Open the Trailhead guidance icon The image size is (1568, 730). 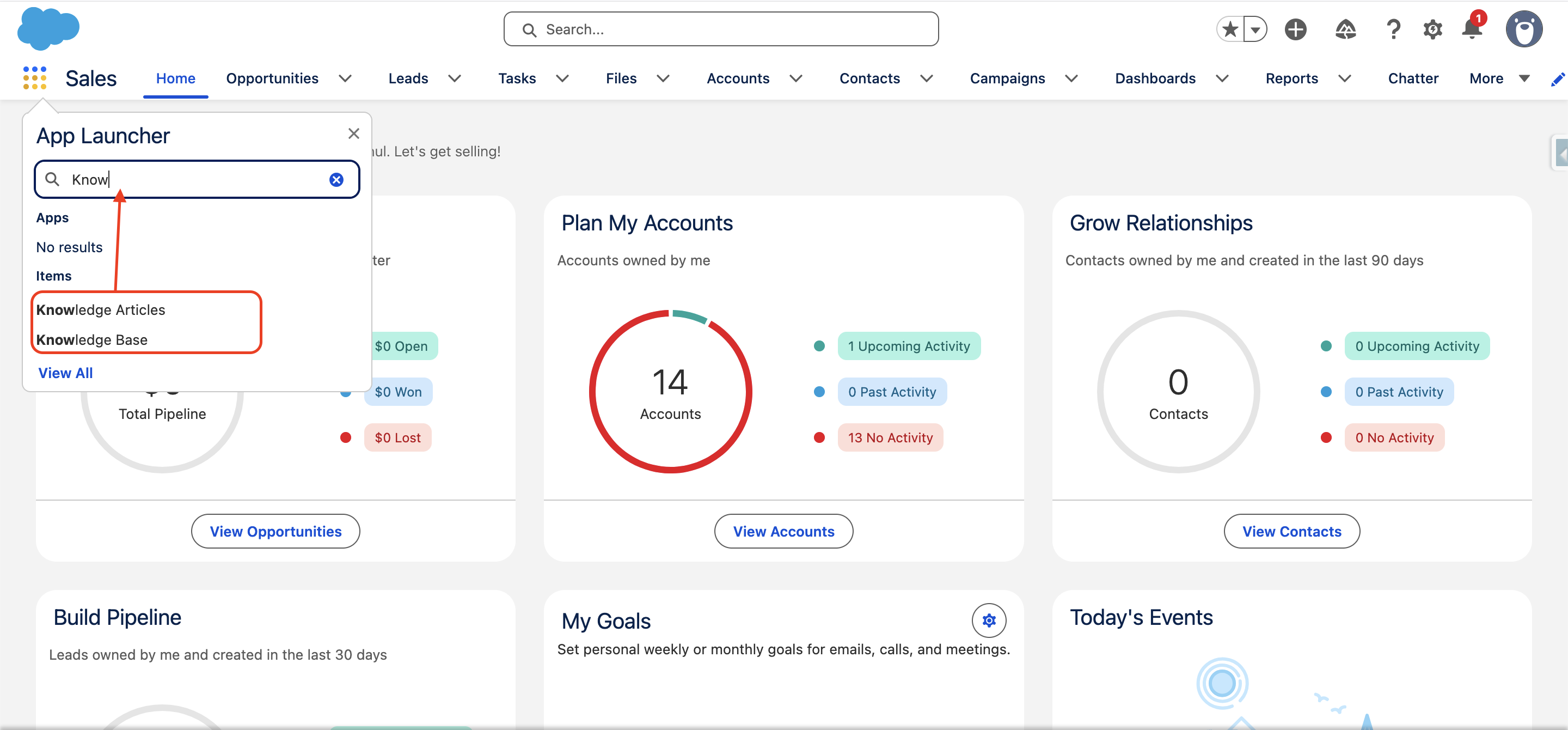[1345, 29]
